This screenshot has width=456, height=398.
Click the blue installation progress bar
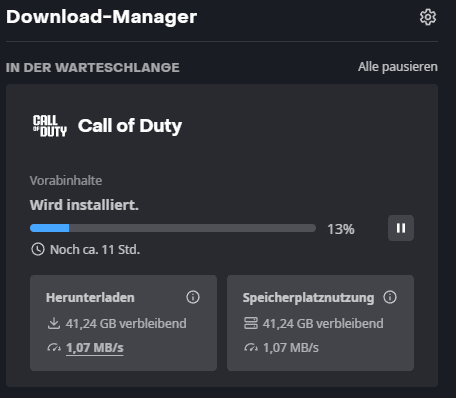point(173,228)
